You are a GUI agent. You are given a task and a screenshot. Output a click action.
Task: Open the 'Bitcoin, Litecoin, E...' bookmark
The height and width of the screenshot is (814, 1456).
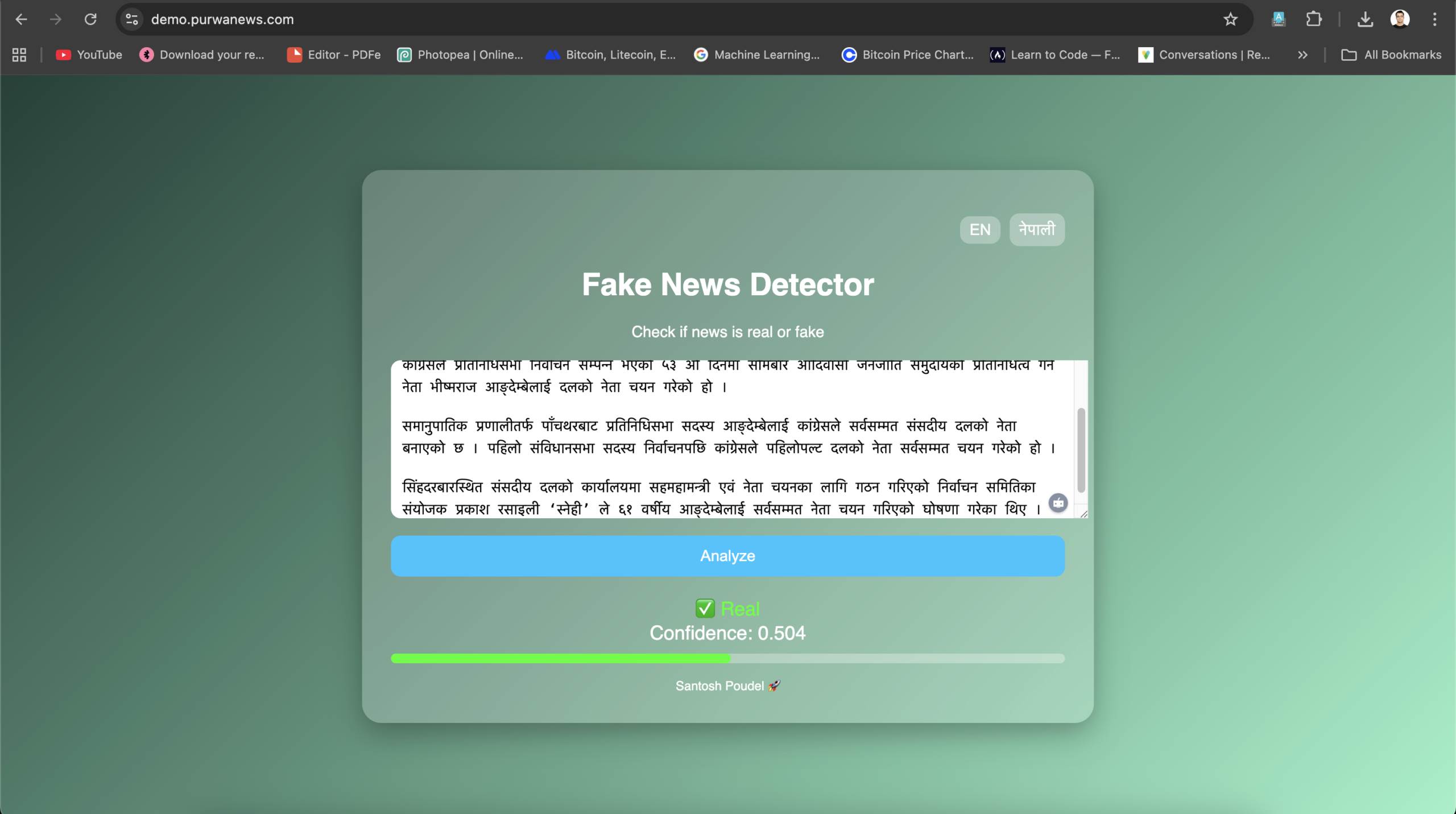pos(610,55)
